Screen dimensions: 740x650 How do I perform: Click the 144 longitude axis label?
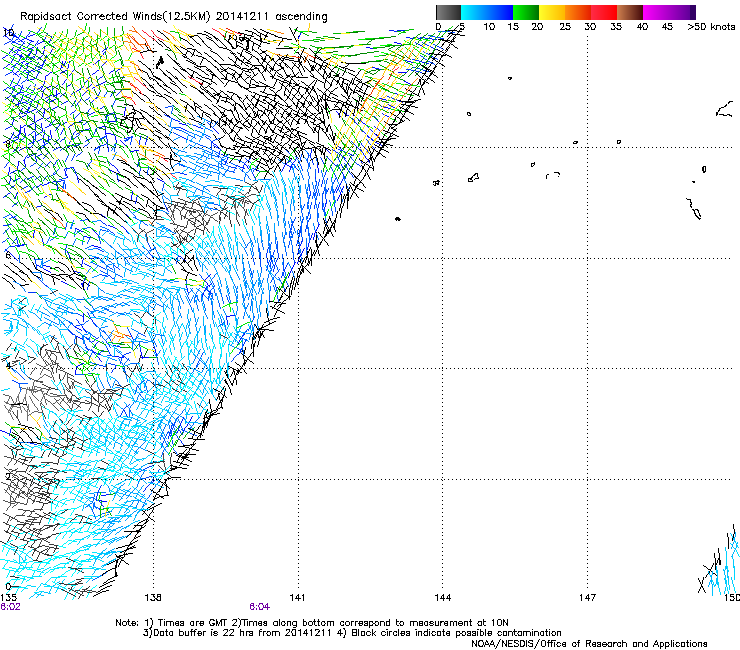[443, 598]
